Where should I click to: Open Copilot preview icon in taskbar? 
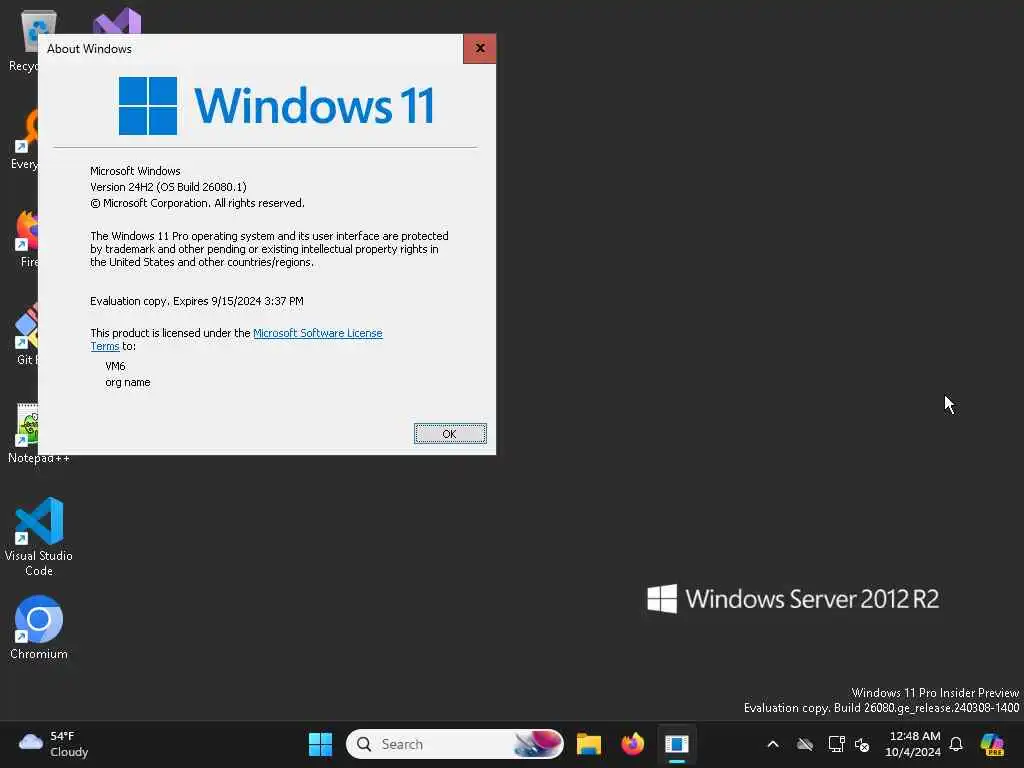tap(992, 744)
